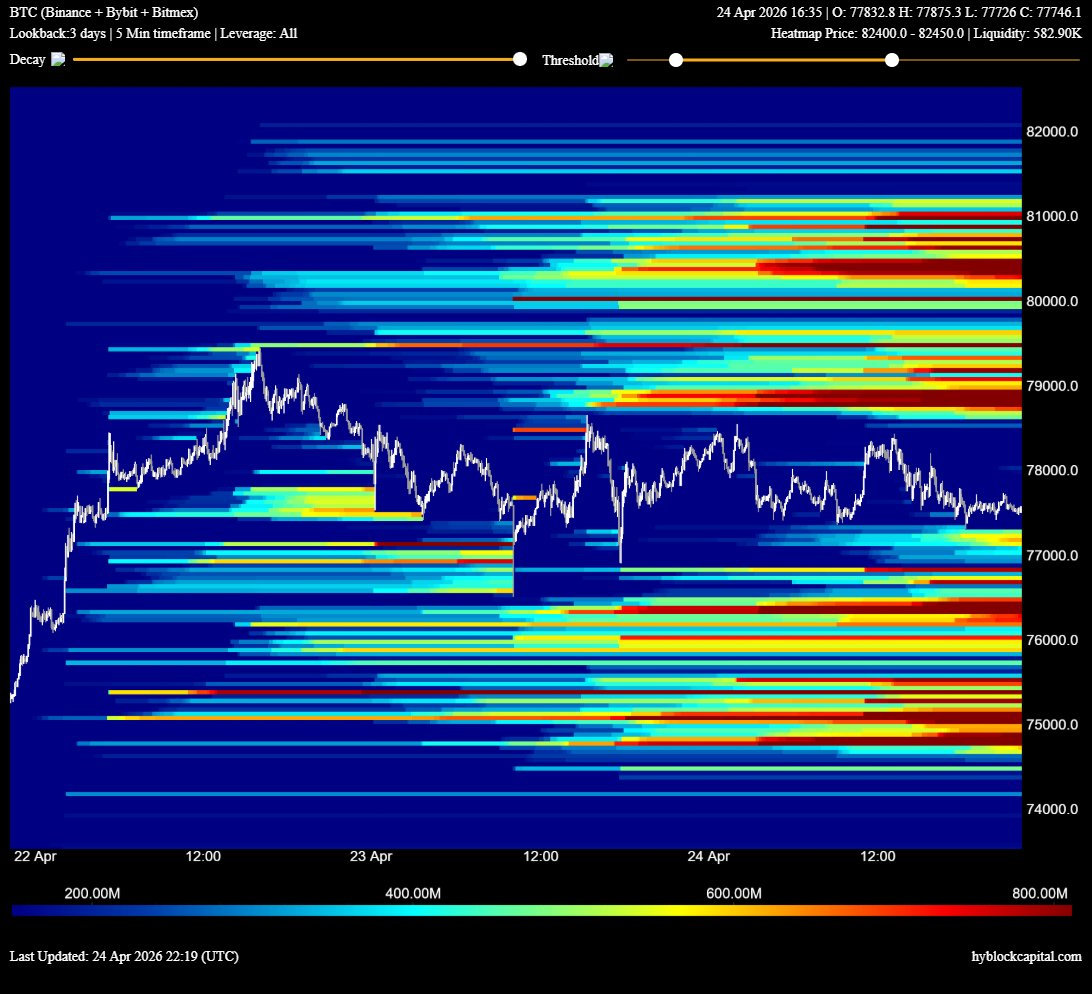Click the BTC (Binance + Bybit + Bitmex) title
Screen dimensions: 1092x994
[x=104, y=13]
